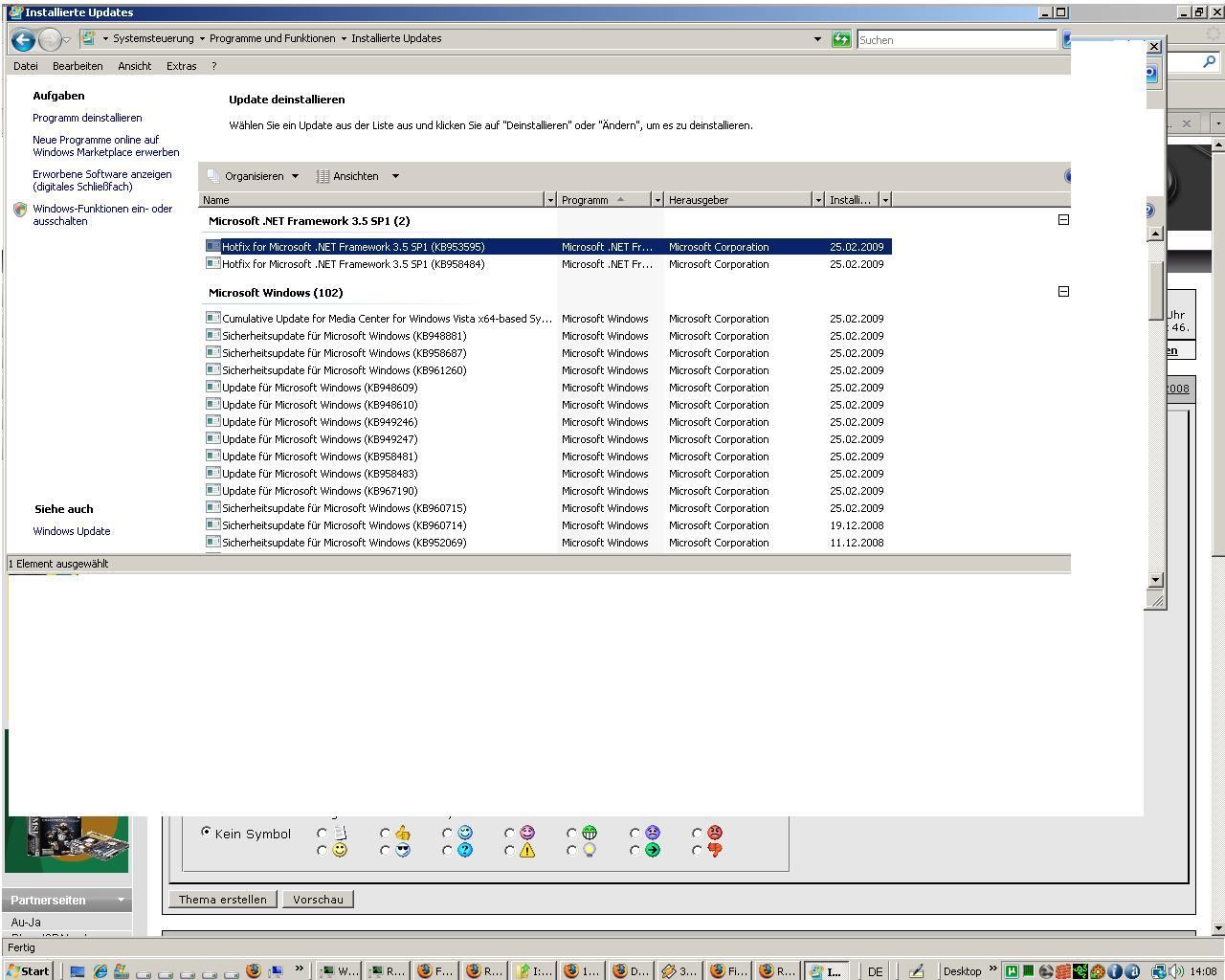Screen dimensions: 1225x980
Task: Select the radio button for sunglasses smiley
Action: (x=385, y=850)
